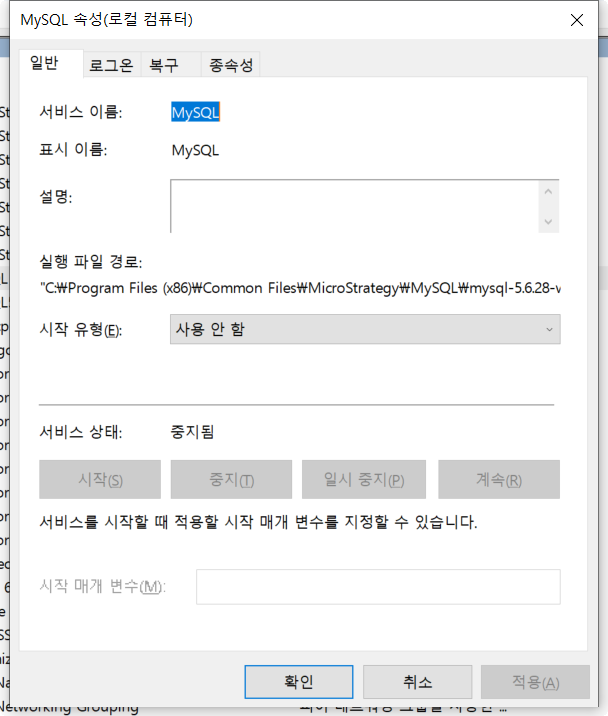Click the 표시 이름 MySQL value
Screen dimensions: 608x716
[195, 150]
